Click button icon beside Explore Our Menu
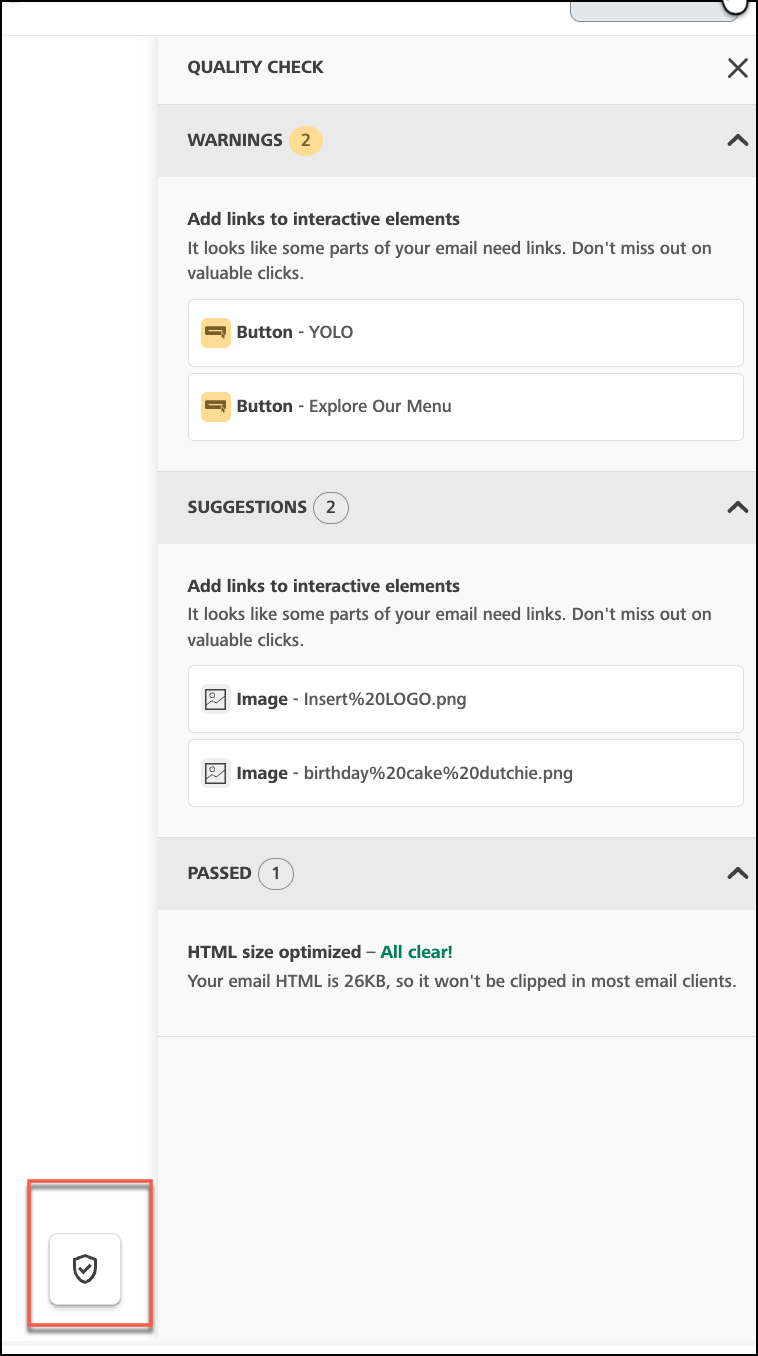 coord(215,406)
